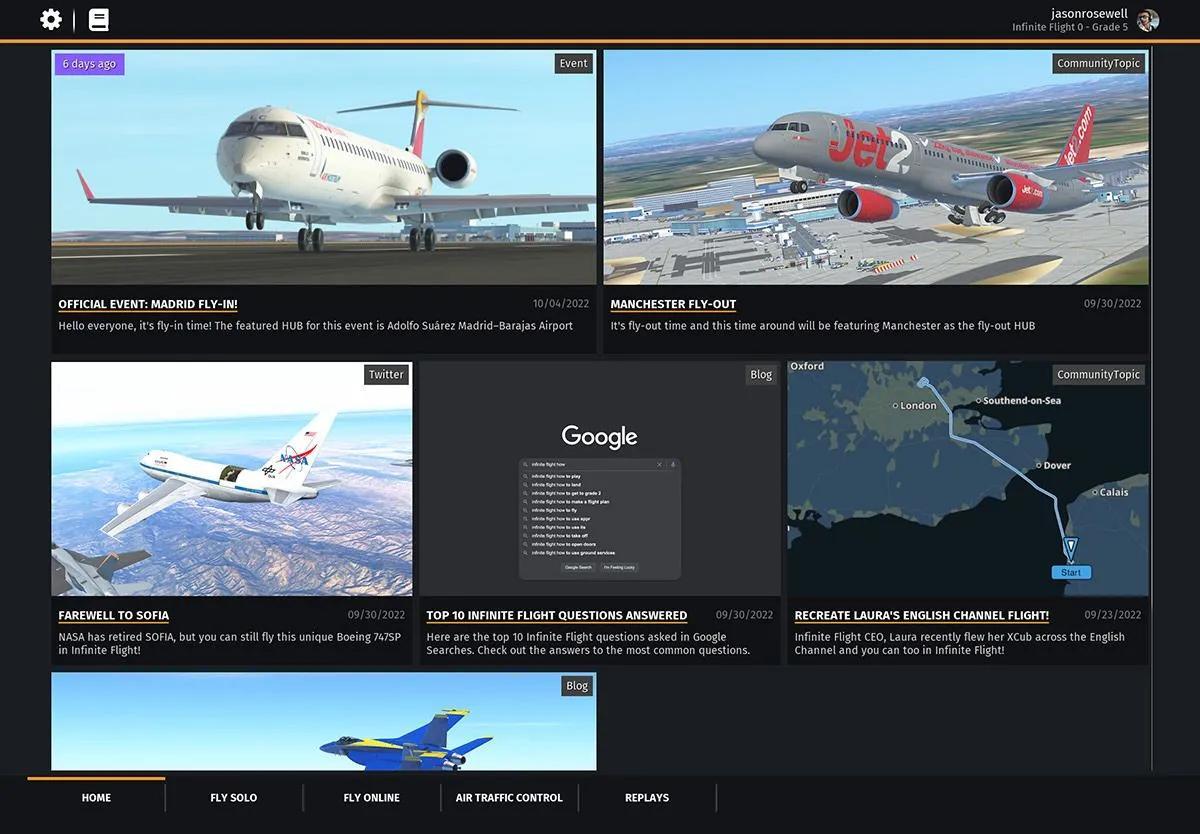Click the CommunityTopic tag on Manchester card
The image size is (1200, 834).
(x=1099, y=63)
